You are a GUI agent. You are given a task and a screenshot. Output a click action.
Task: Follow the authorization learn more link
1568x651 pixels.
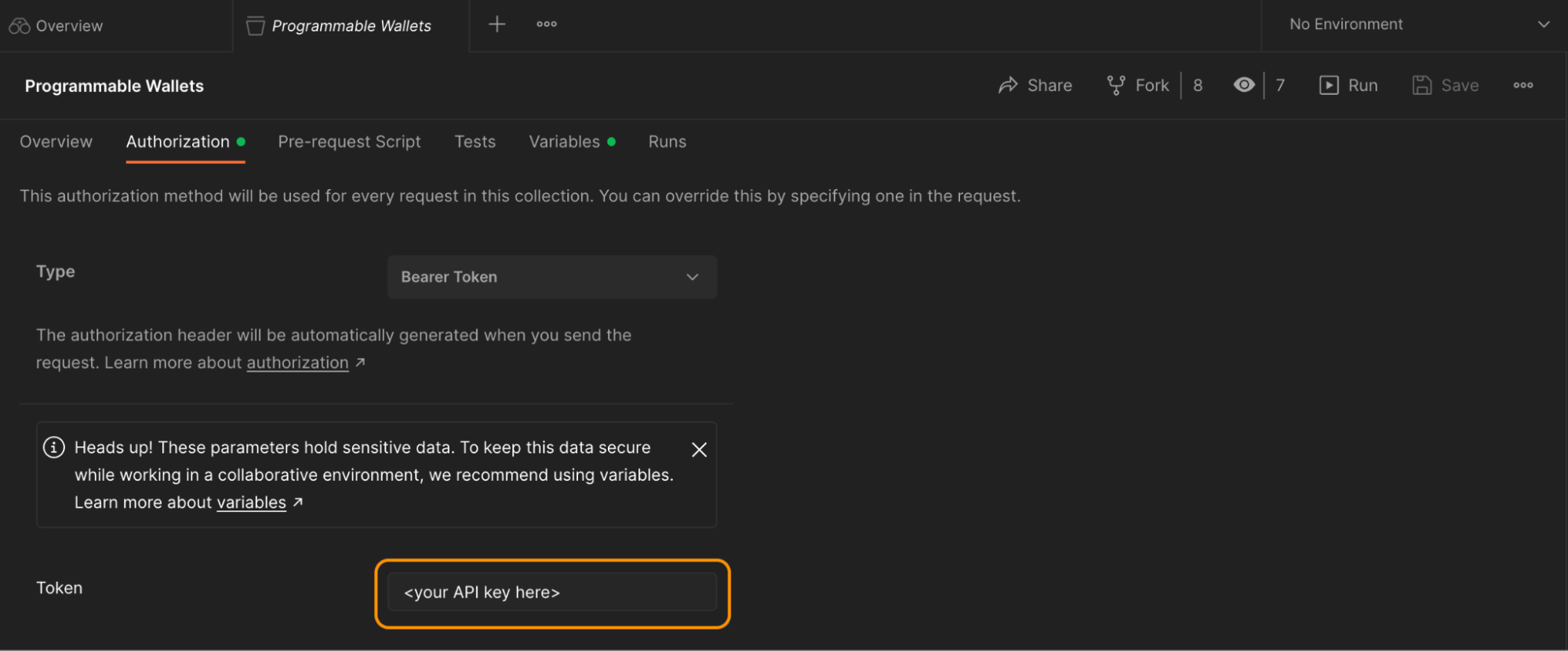click(x=297, y=362)
